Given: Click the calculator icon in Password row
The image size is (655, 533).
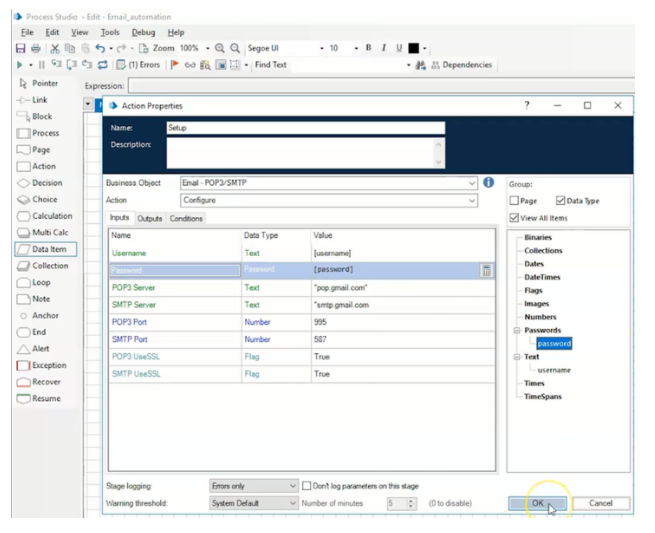Looking at the screenshot, I should [x=486, y=270].
